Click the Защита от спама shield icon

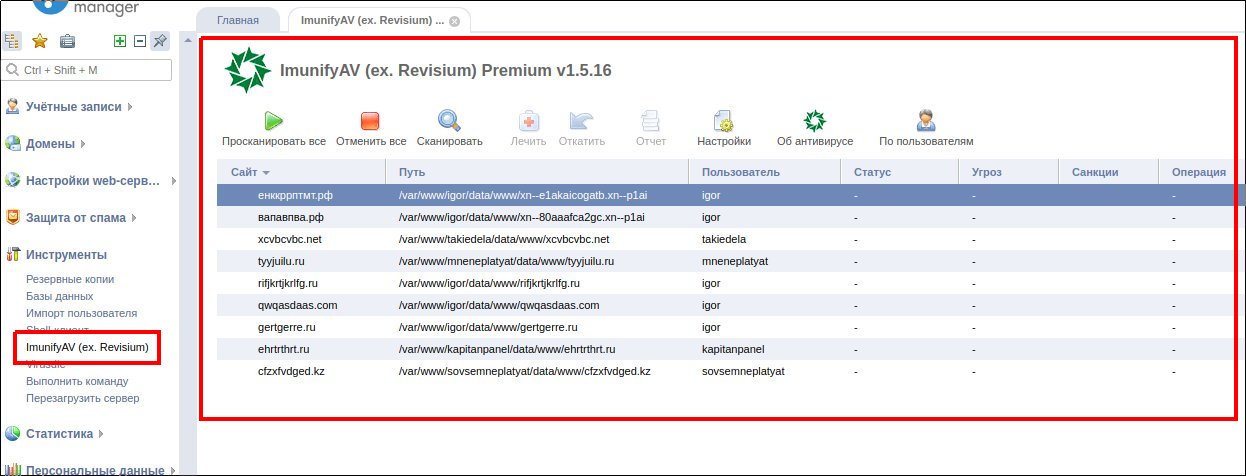click(13, 217)
